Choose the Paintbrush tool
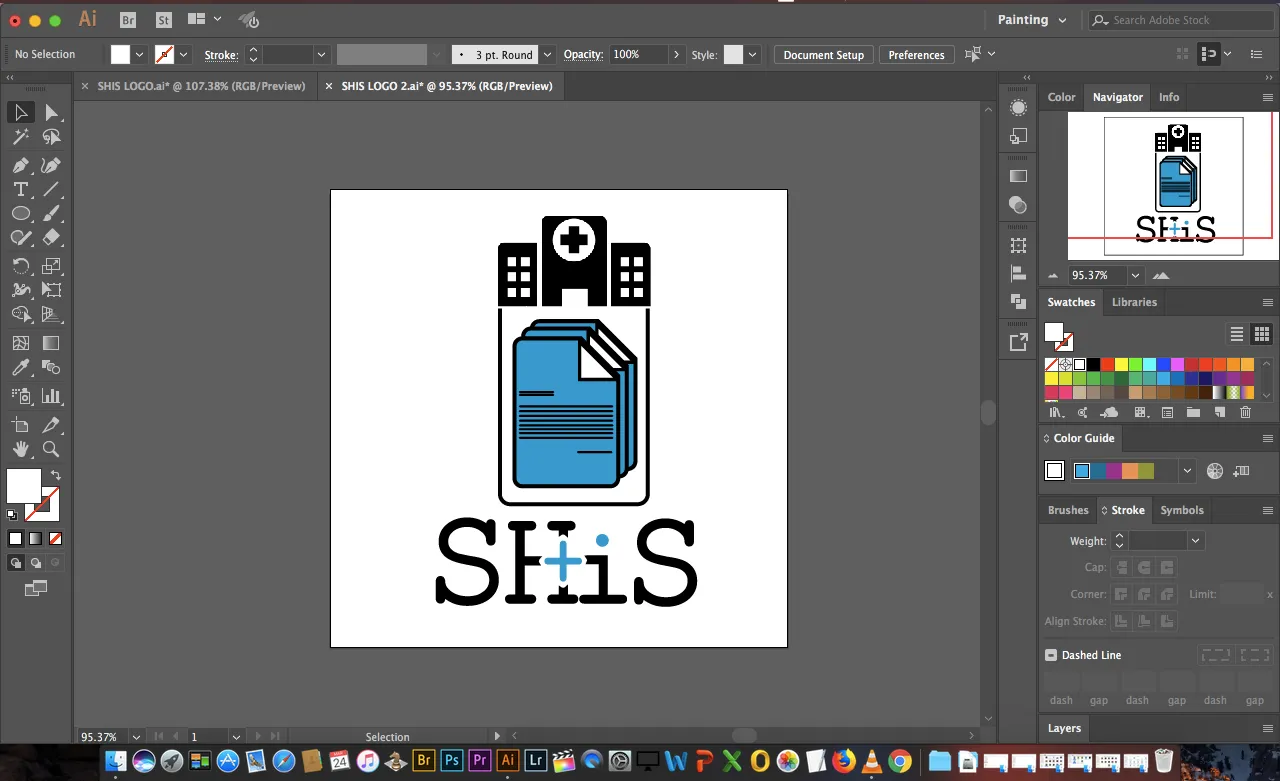Image resolution: width=1280 pixels, height=781 pixels. (x=51, y=213)
